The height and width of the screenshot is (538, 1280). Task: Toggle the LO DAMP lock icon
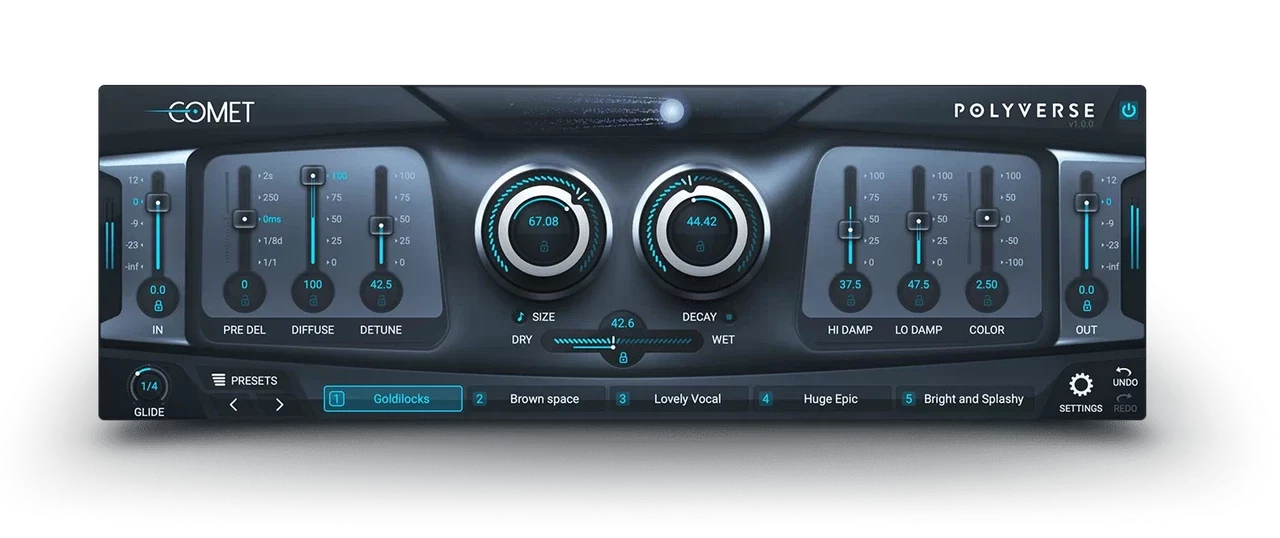[x=918, y=300]
